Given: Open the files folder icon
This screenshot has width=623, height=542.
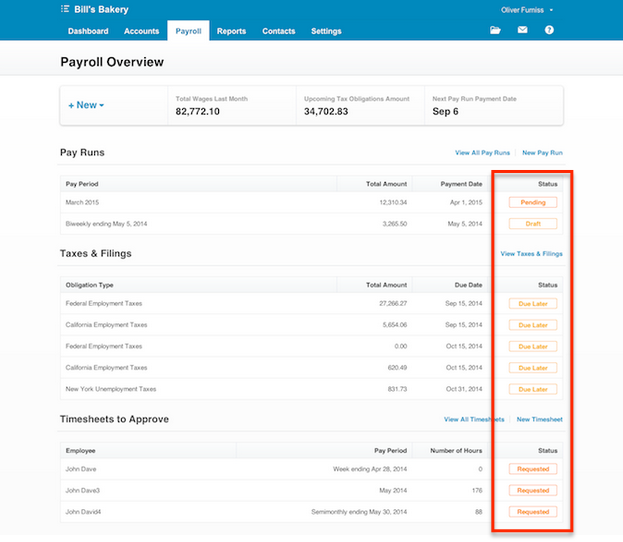Looking at the screenshot, I should click(x=495, y=31).
